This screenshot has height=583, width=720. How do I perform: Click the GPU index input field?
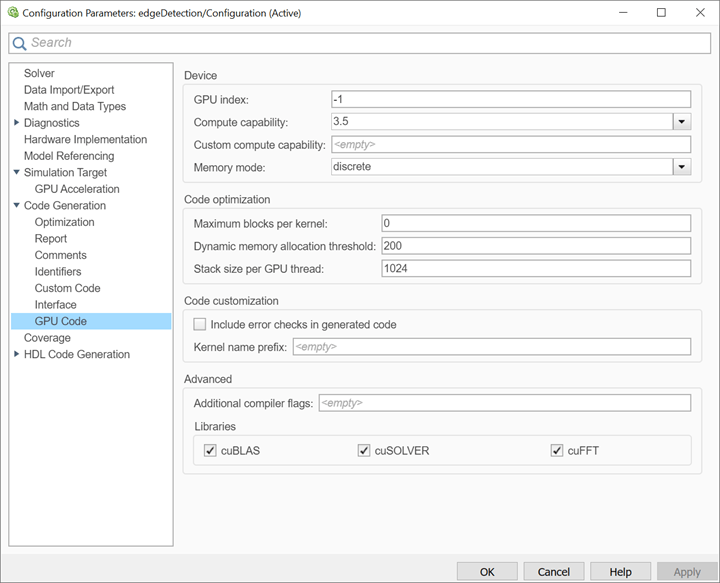pyautogui.click(x=510, y=99)
